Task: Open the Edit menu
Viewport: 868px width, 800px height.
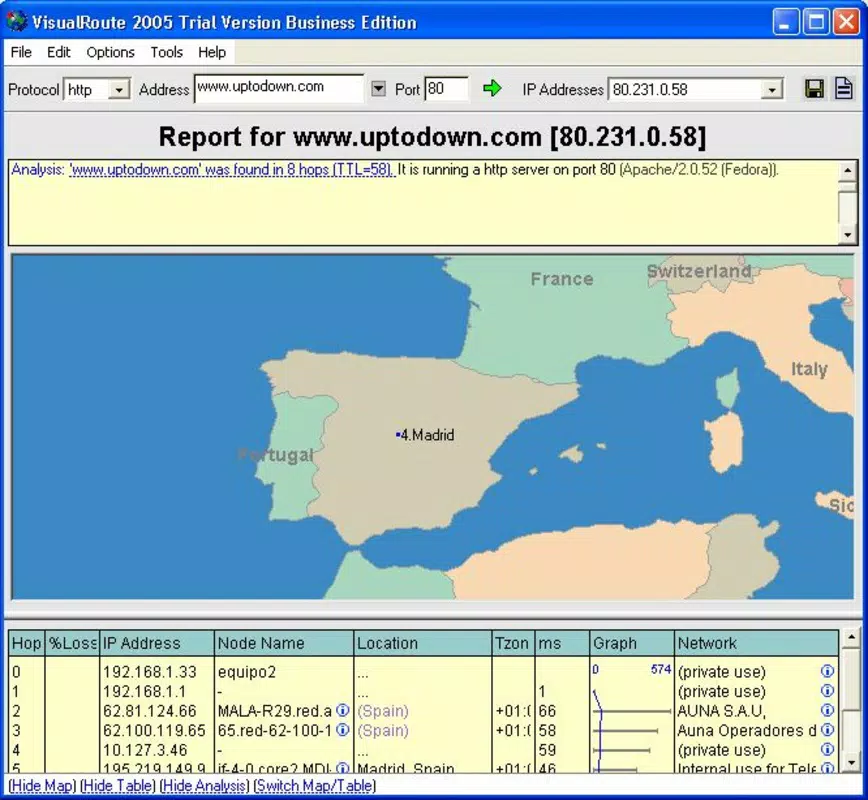Action: [58, 52]
